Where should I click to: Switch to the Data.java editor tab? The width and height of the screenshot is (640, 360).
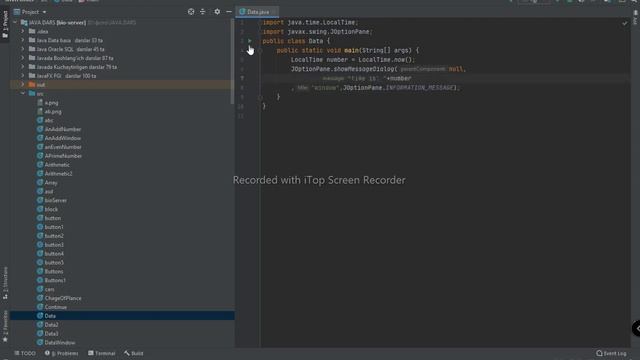(258, 12)
